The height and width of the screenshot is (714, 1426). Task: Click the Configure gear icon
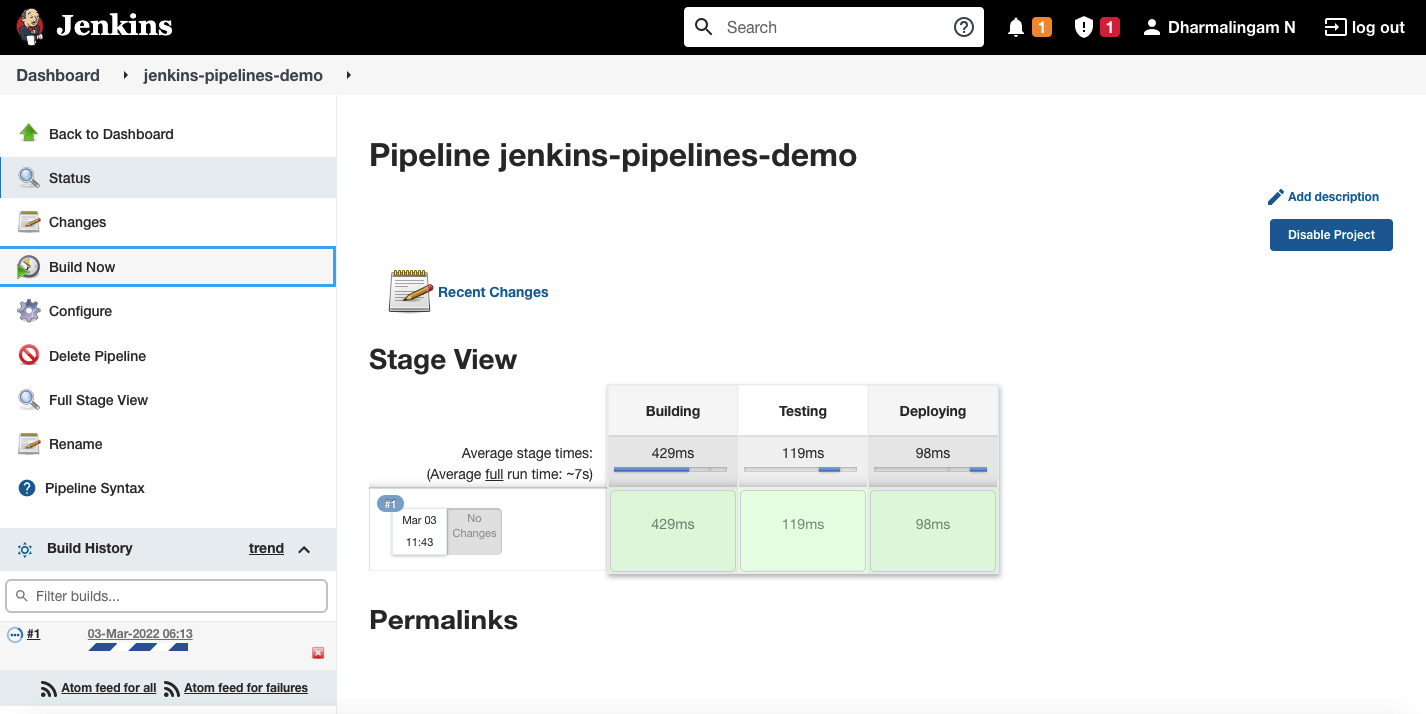tap(29, 311)
